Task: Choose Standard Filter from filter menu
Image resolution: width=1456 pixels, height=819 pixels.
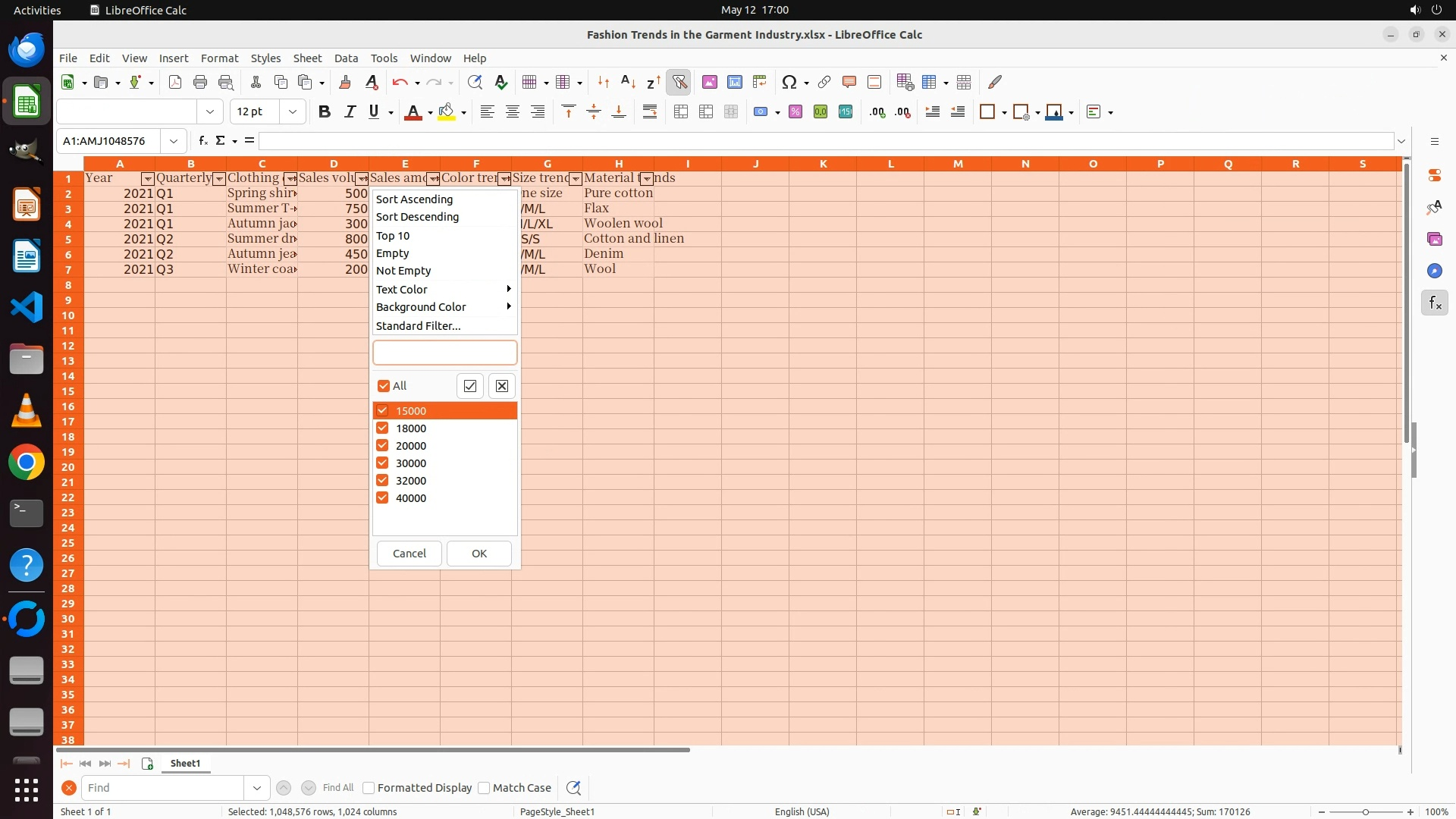Action: [418, 326]
